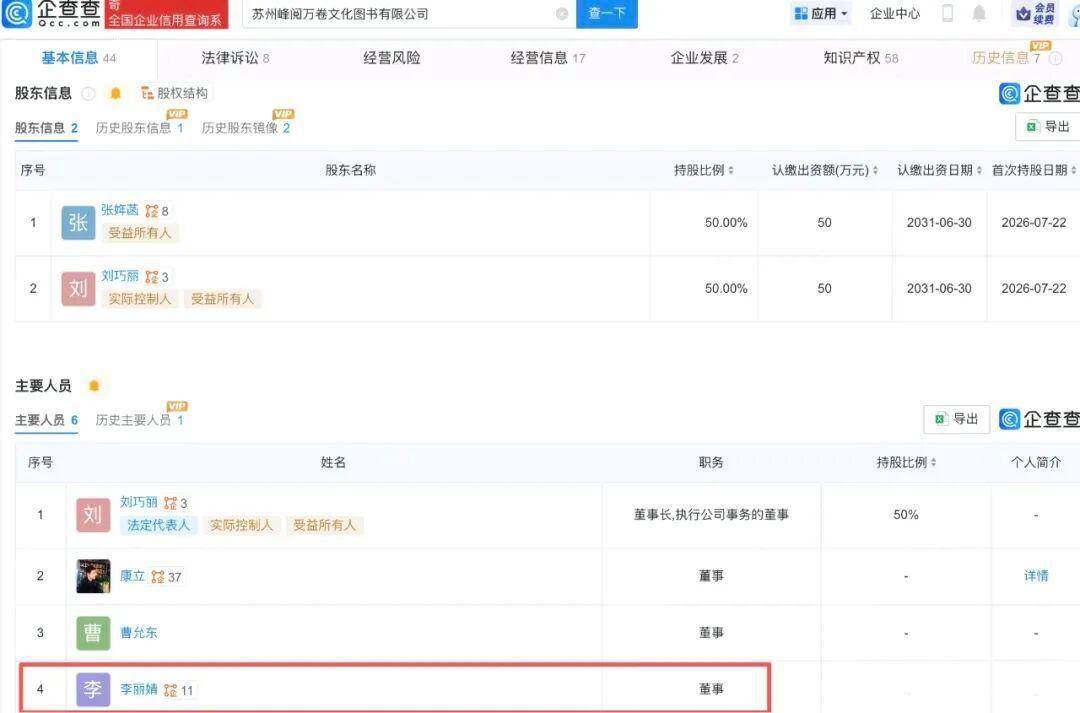Click the mobile phone icon in header
1080x713 pixels.
tap(948, 13)
